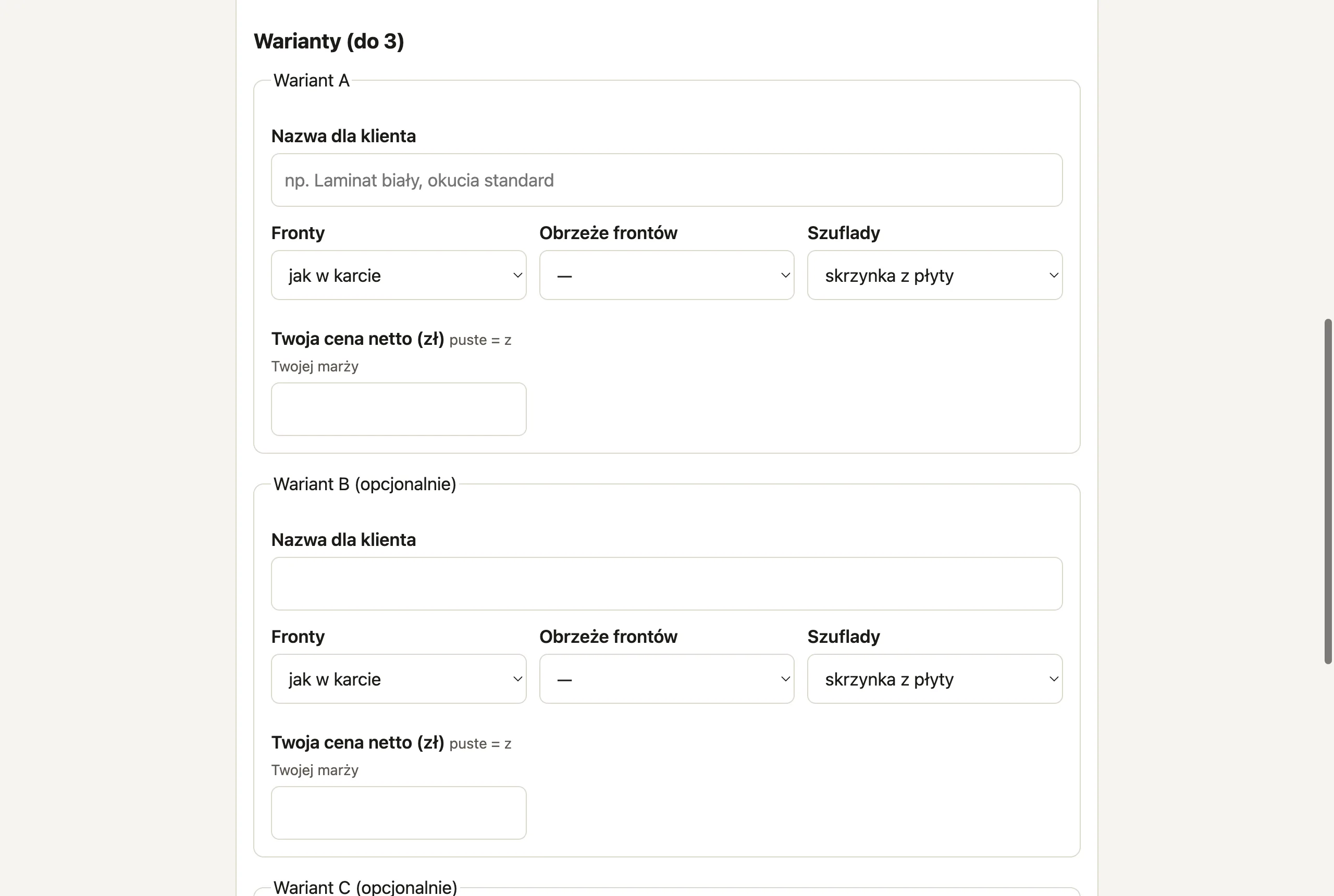Click Wariant B net price input

pos(398,813)
